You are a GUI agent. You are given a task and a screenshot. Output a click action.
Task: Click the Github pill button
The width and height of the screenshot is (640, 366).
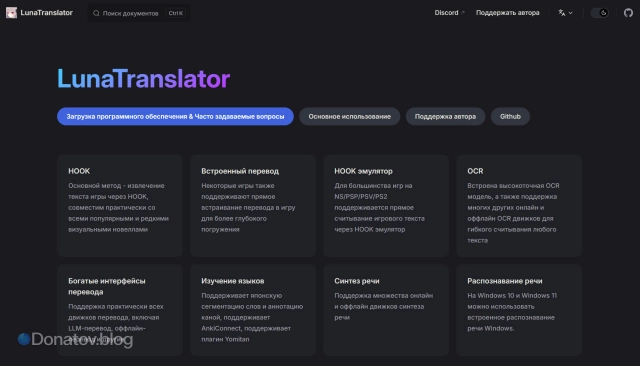[x=510, y=116]
